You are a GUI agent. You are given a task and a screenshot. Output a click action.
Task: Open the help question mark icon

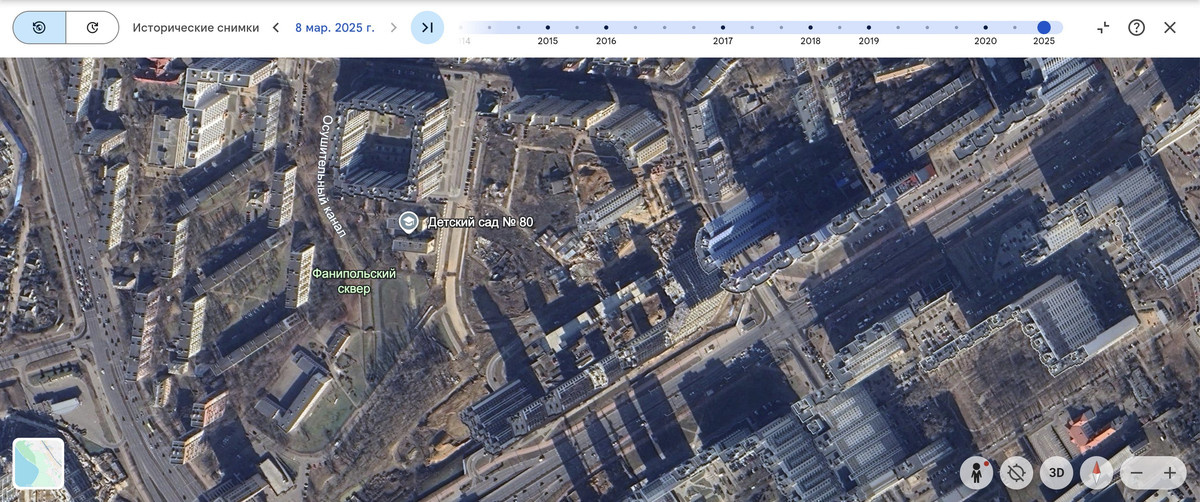click(1136, 27)
